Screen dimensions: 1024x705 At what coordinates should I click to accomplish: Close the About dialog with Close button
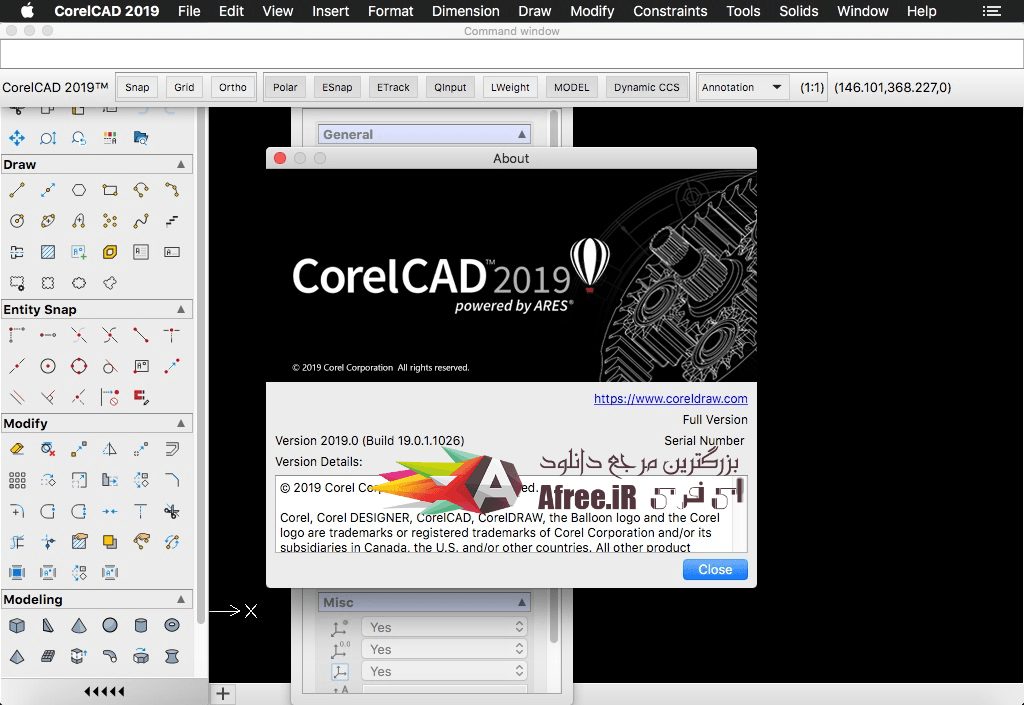715,569
